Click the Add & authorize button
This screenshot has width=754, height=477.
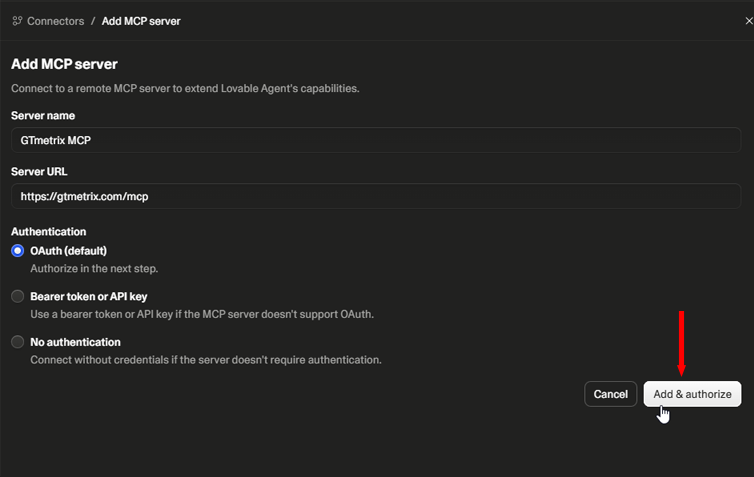tap(692, 394)
